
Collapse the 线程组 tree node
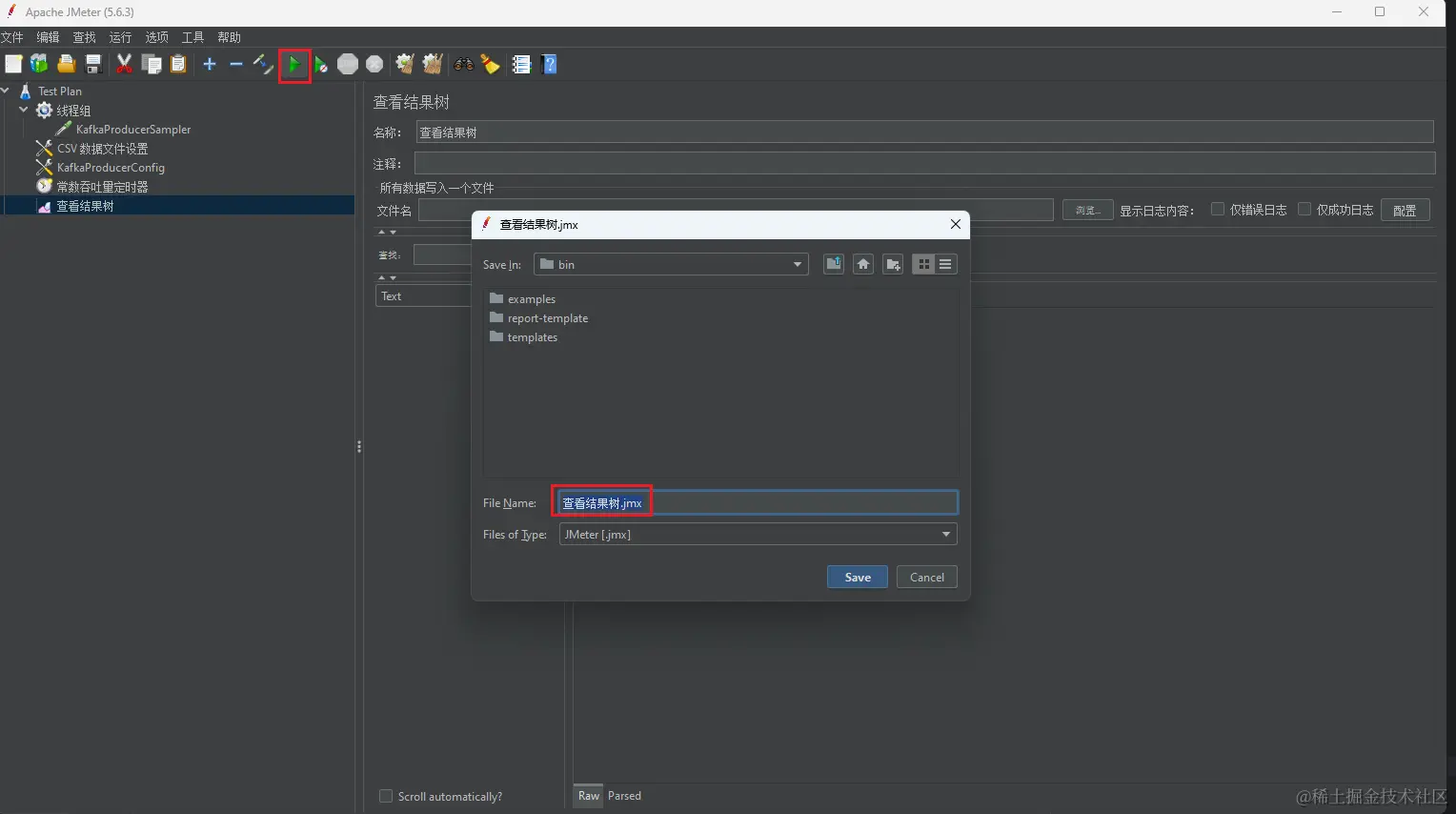[x=24, y=110]
